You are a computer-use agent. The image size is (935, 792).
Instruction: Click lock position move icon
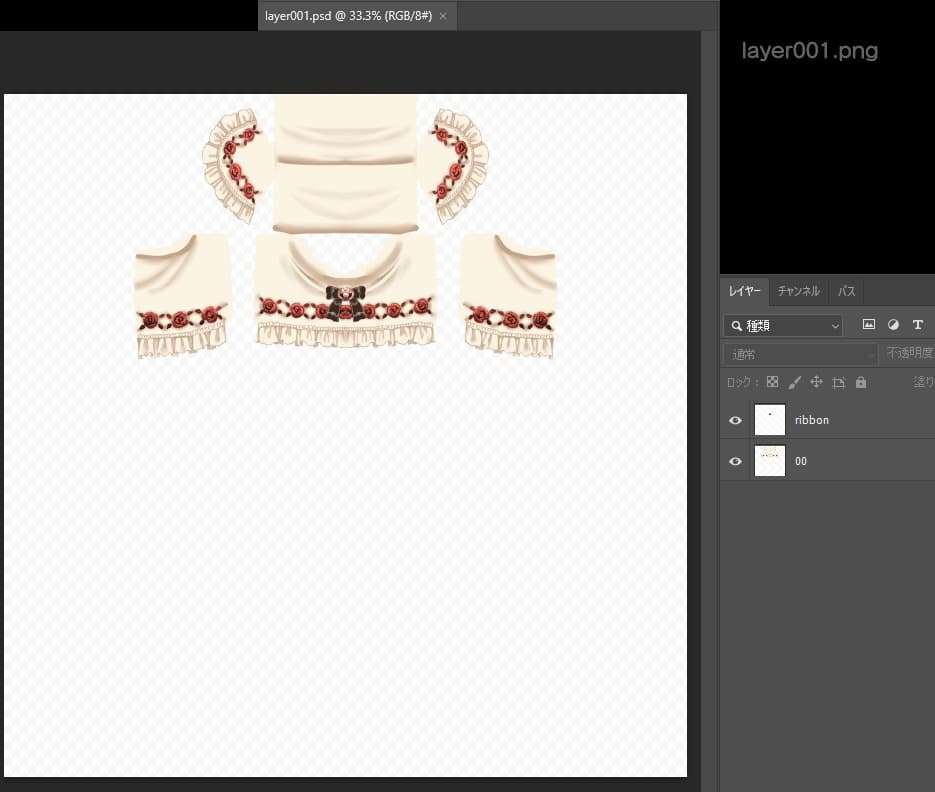(x=816, y=382)
